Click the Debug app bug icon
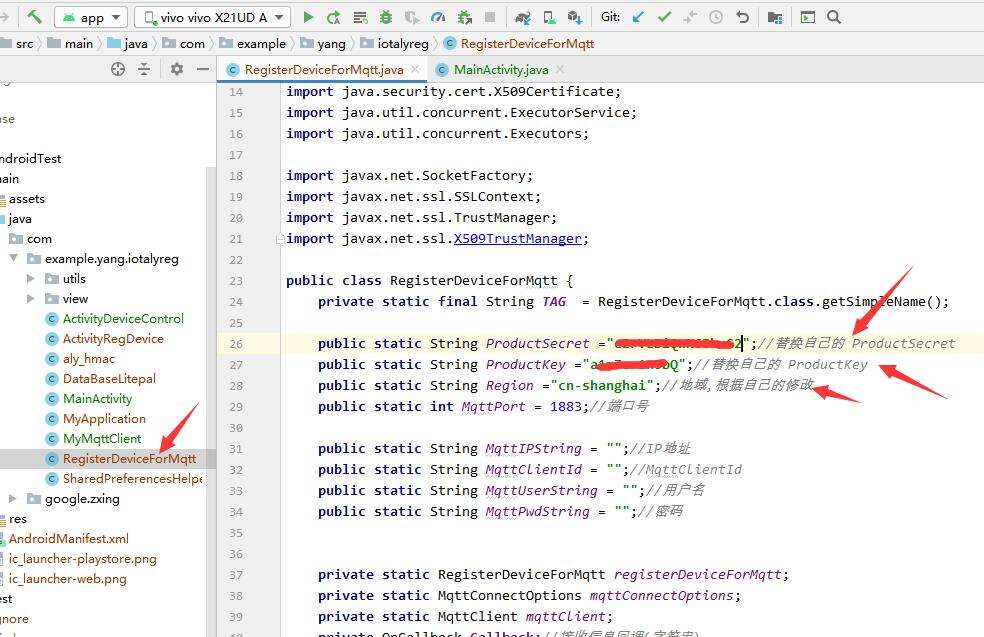The width and height of the screenshot is (984, 637). 386,17
